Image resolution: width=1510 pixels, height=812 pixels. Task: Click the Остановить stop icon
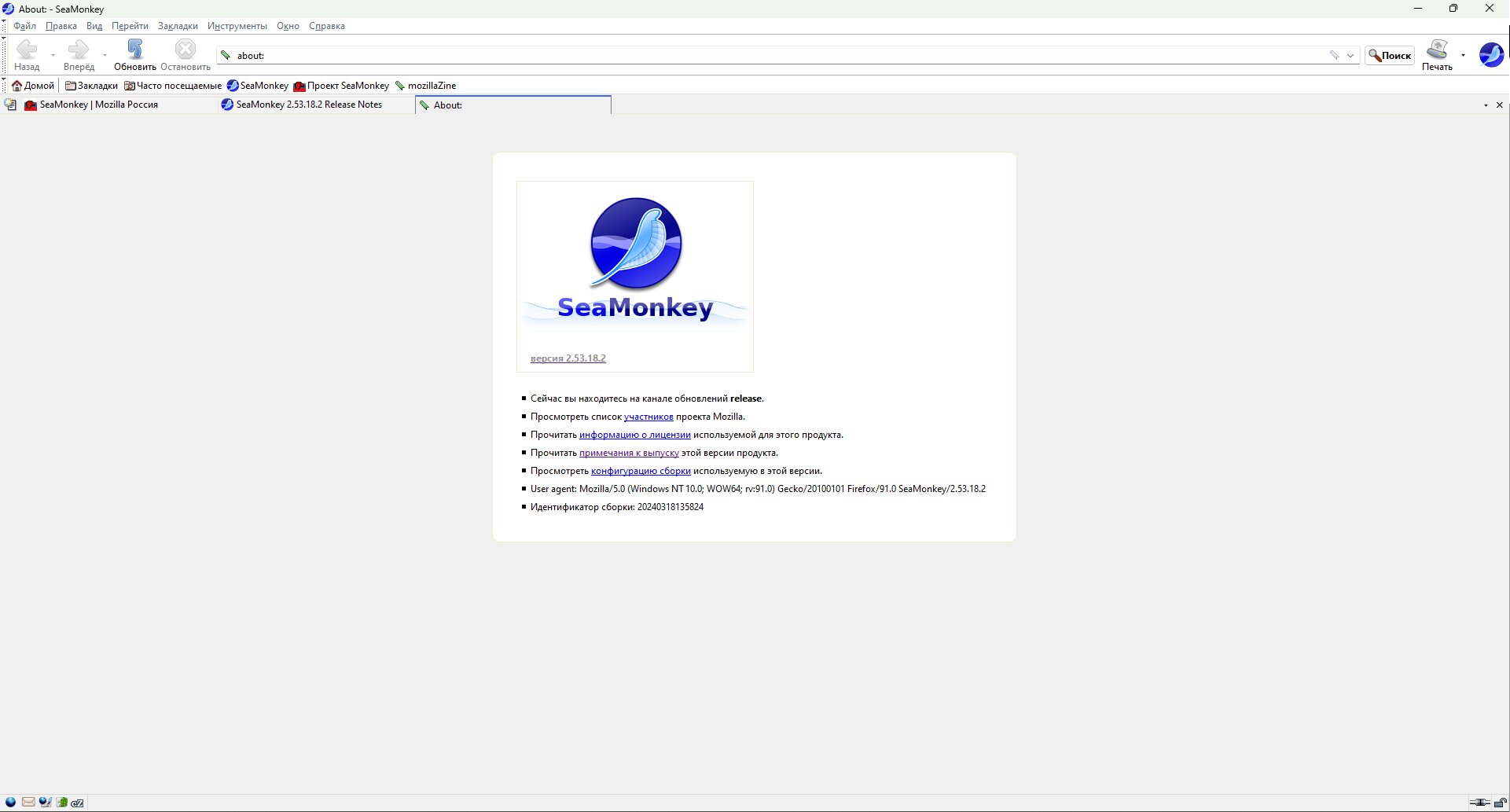[186, 50]
